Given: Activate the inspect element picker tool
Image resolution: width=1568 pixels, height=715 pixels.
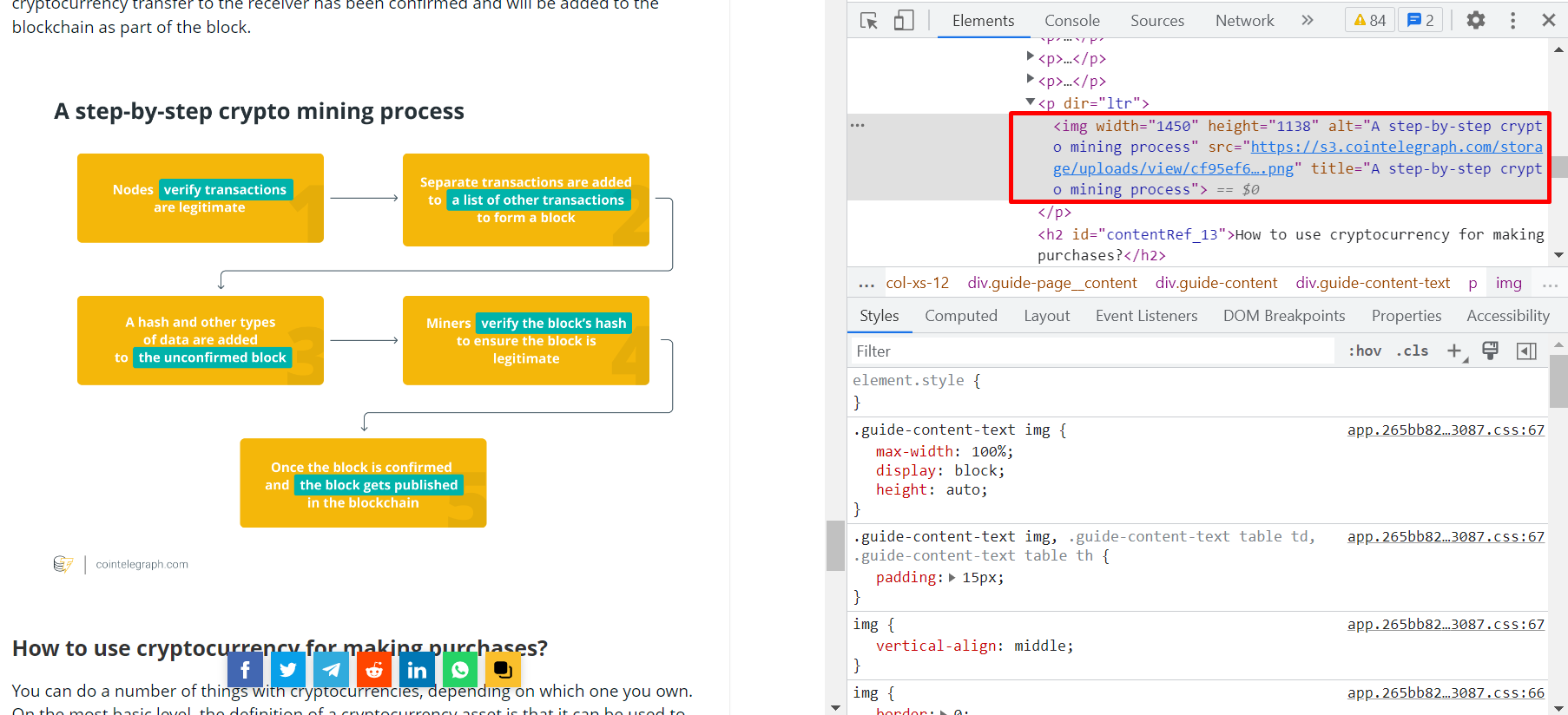Looking at the screenshot, I should (x=868, y=21).
